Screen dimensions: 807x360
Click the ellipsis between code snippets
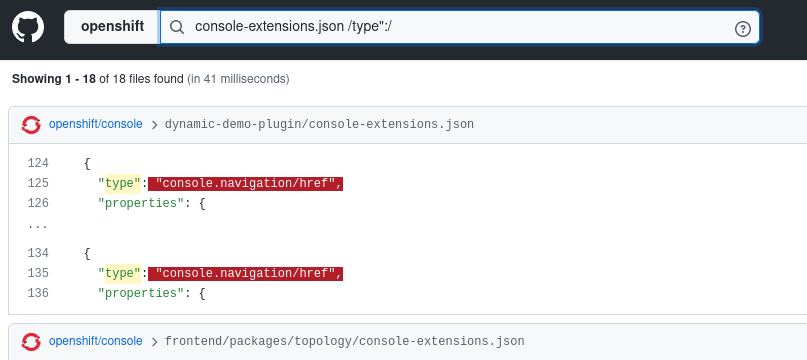click(x=38, y=226)
